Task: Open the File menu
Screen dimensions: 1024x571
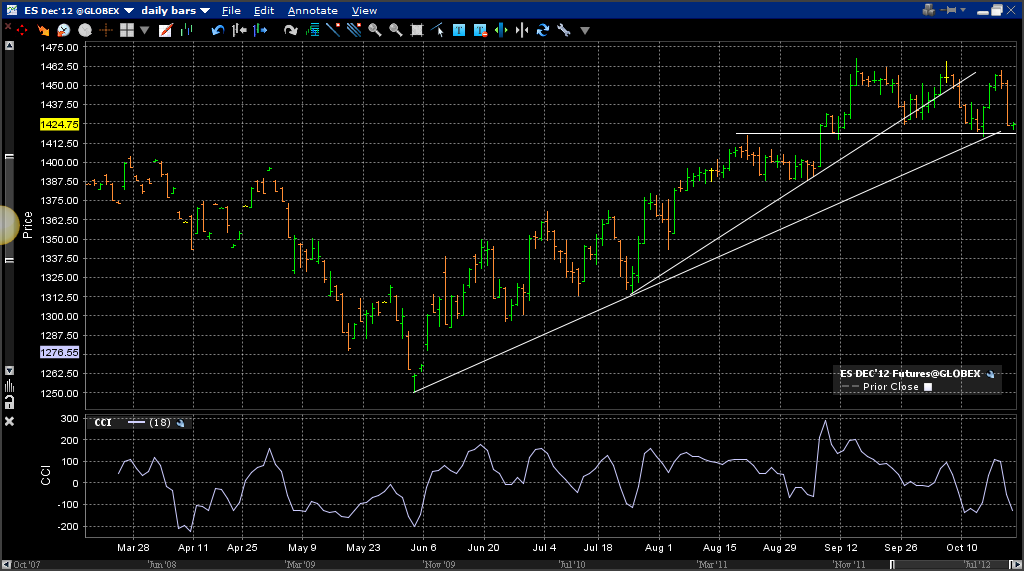Action: [231, 10]
